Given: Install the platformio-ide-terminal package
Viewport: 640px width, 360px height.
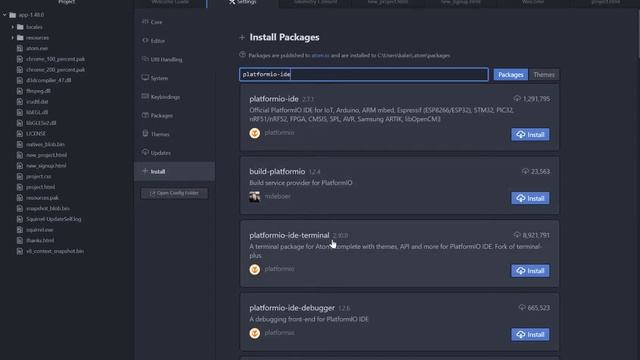Looking at the screenshot, I should point(530,271).
